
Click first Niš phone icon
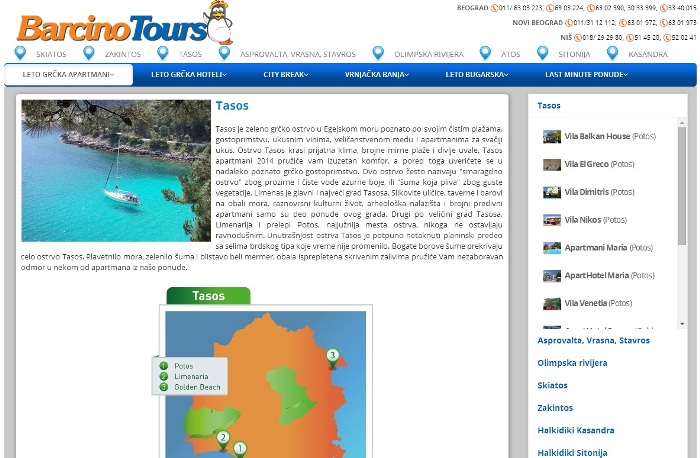click(x=577, y=38)
